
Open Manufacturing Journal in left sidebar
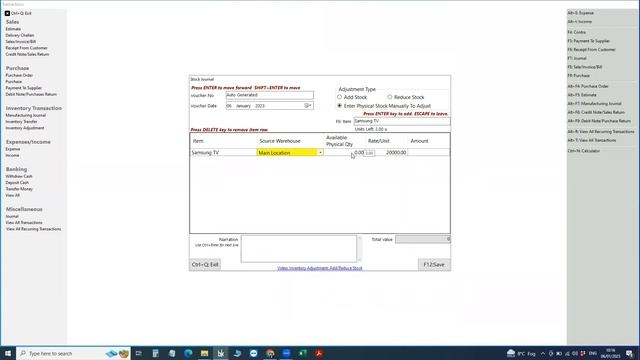click(x=26, y=115)
